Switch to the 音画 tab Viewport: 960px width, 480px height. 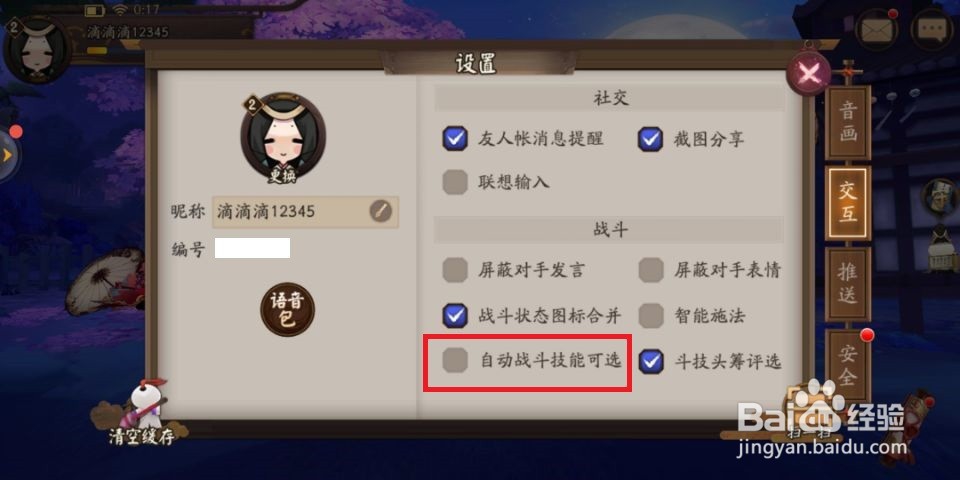point(848,123)
